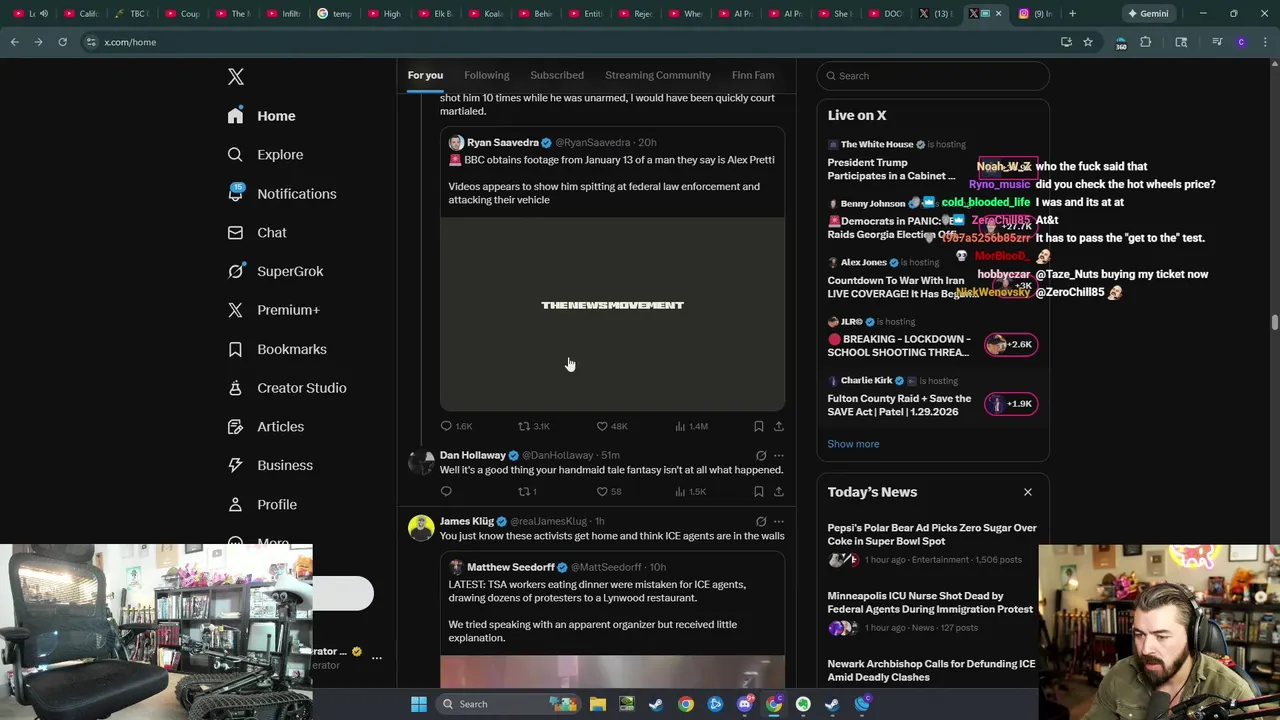Image resolution: width=1280 pixels, height=720 pixels.
Task: Switch to the Following tab
Action: pyautogui.click(x=486, y=75)
